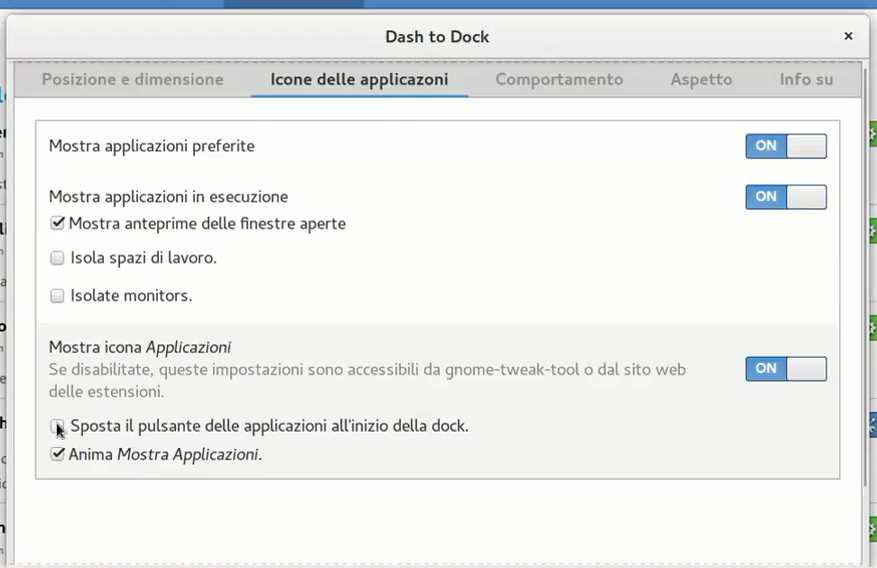
Task: Open the Comportamento tab
Action: (559, 80)
